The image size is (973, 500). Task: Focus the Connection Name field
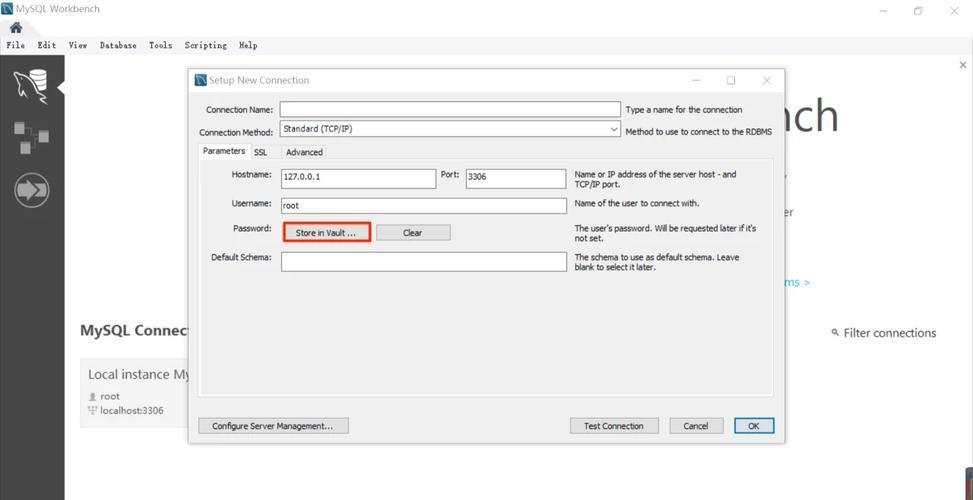(450, 109)
